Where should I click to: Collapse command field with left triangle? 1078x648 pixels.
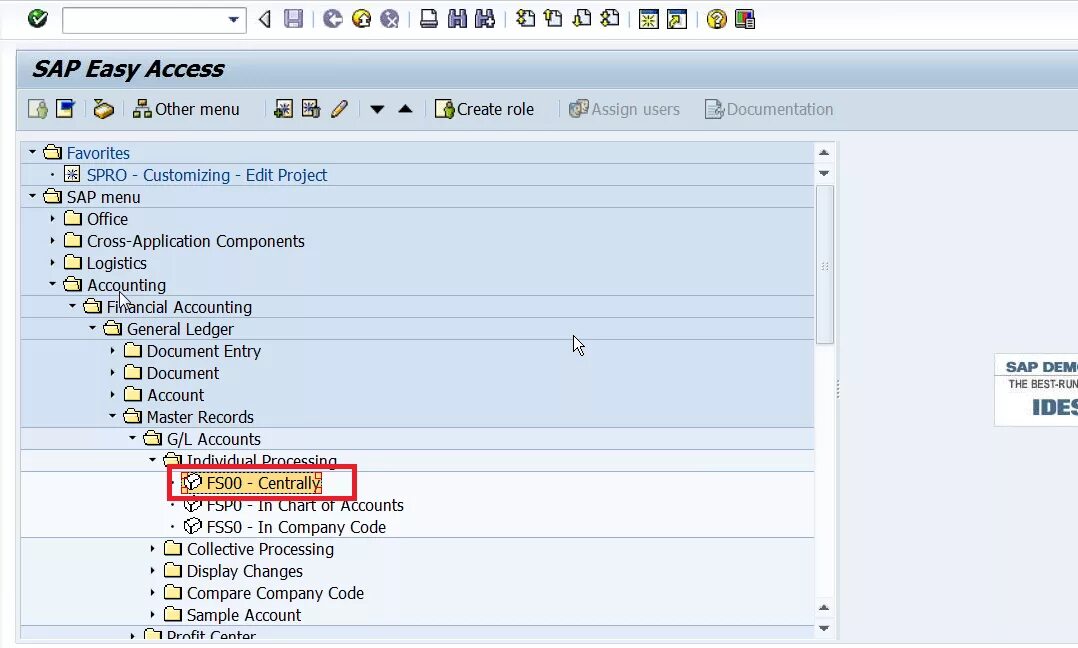coord(265,19)
